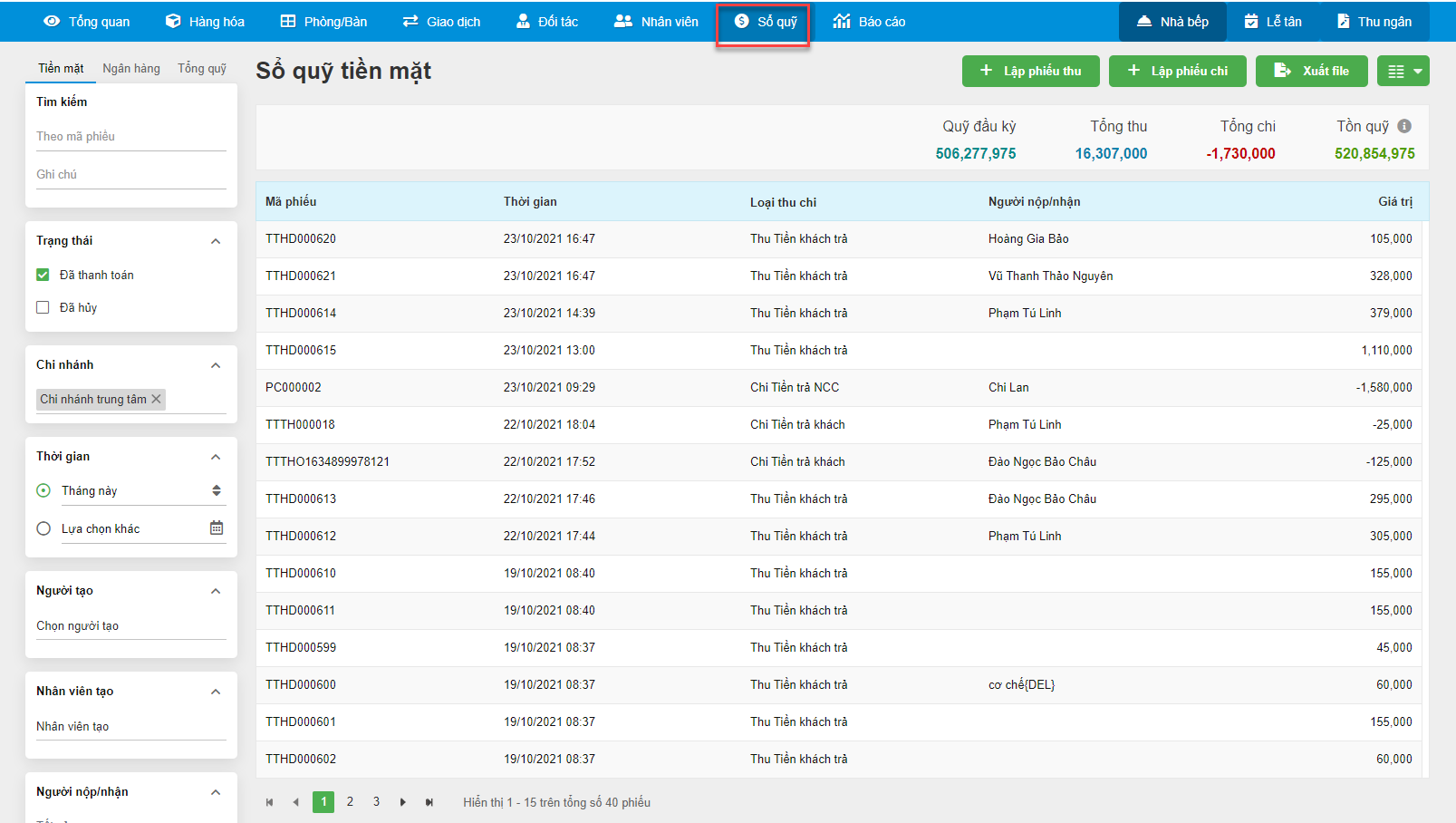Open the Phòng/Bàn menu

tap(323, 21)
